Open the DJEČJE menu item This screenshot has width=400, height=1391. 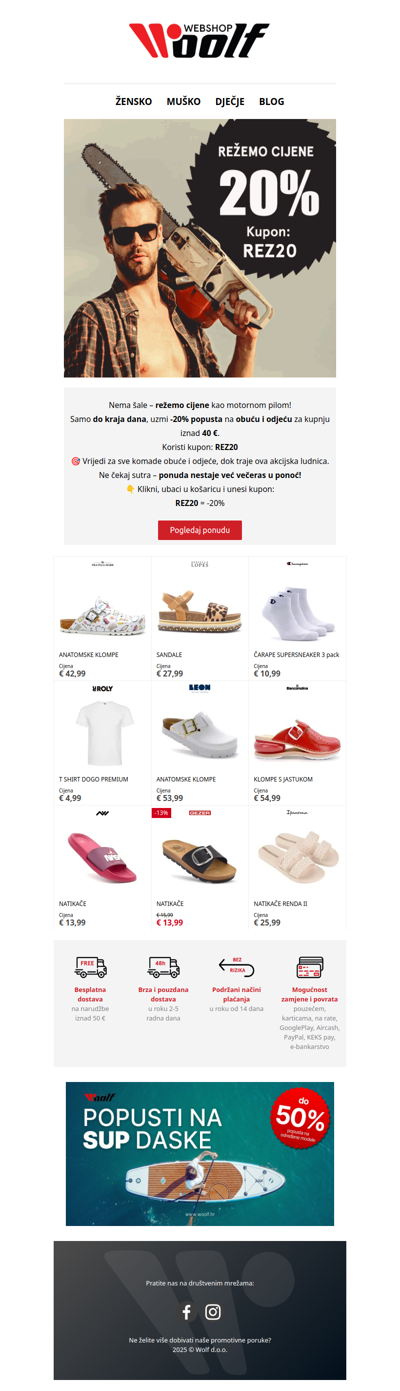(230, 101)
